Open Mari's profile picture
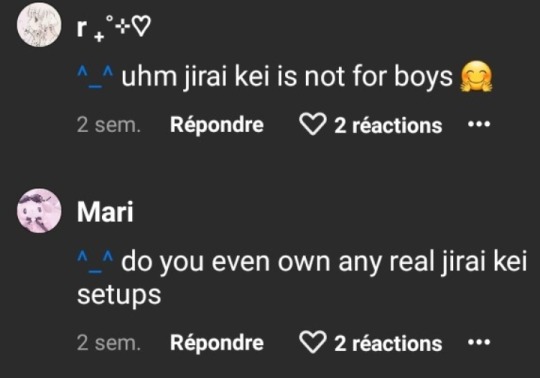The width and height of the screenshot is (540, 378). tap(39, 211)
